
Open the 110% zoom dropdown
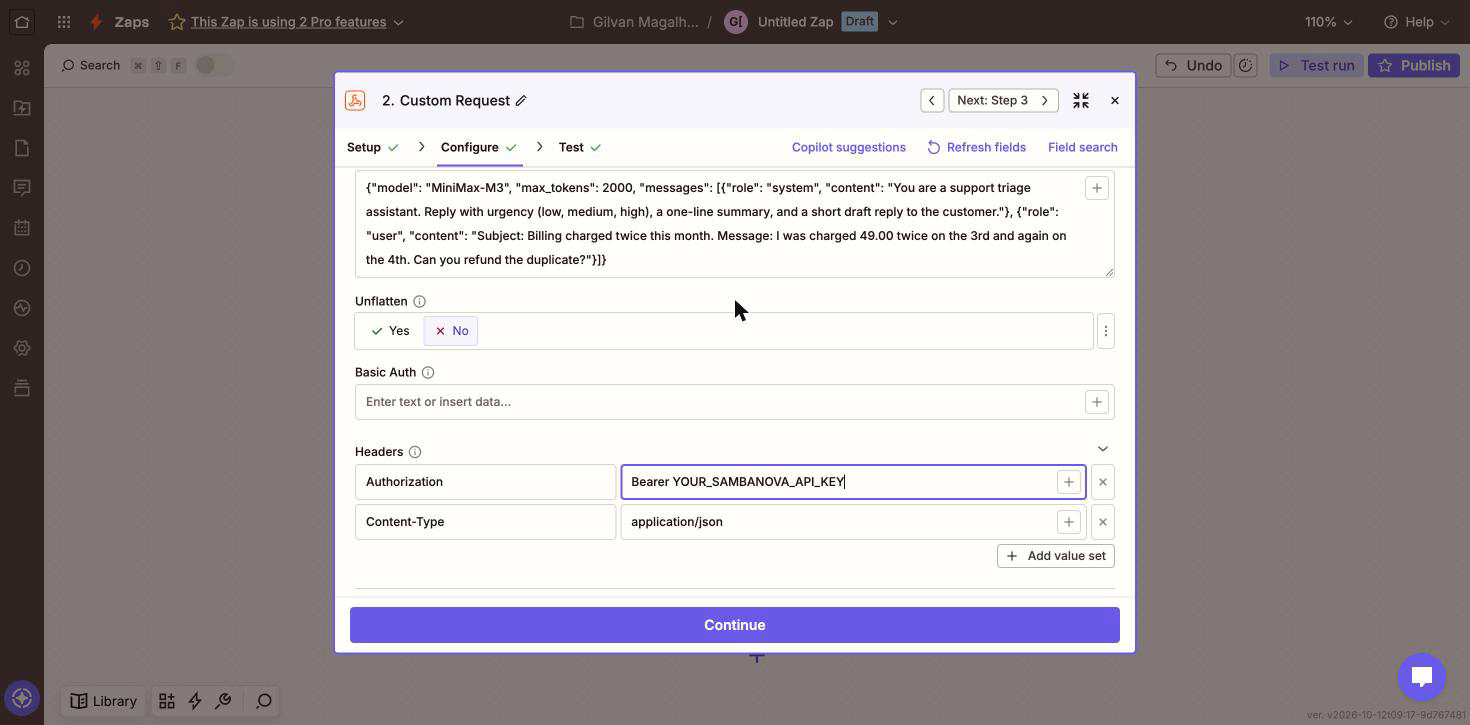tap(1328, 22)
